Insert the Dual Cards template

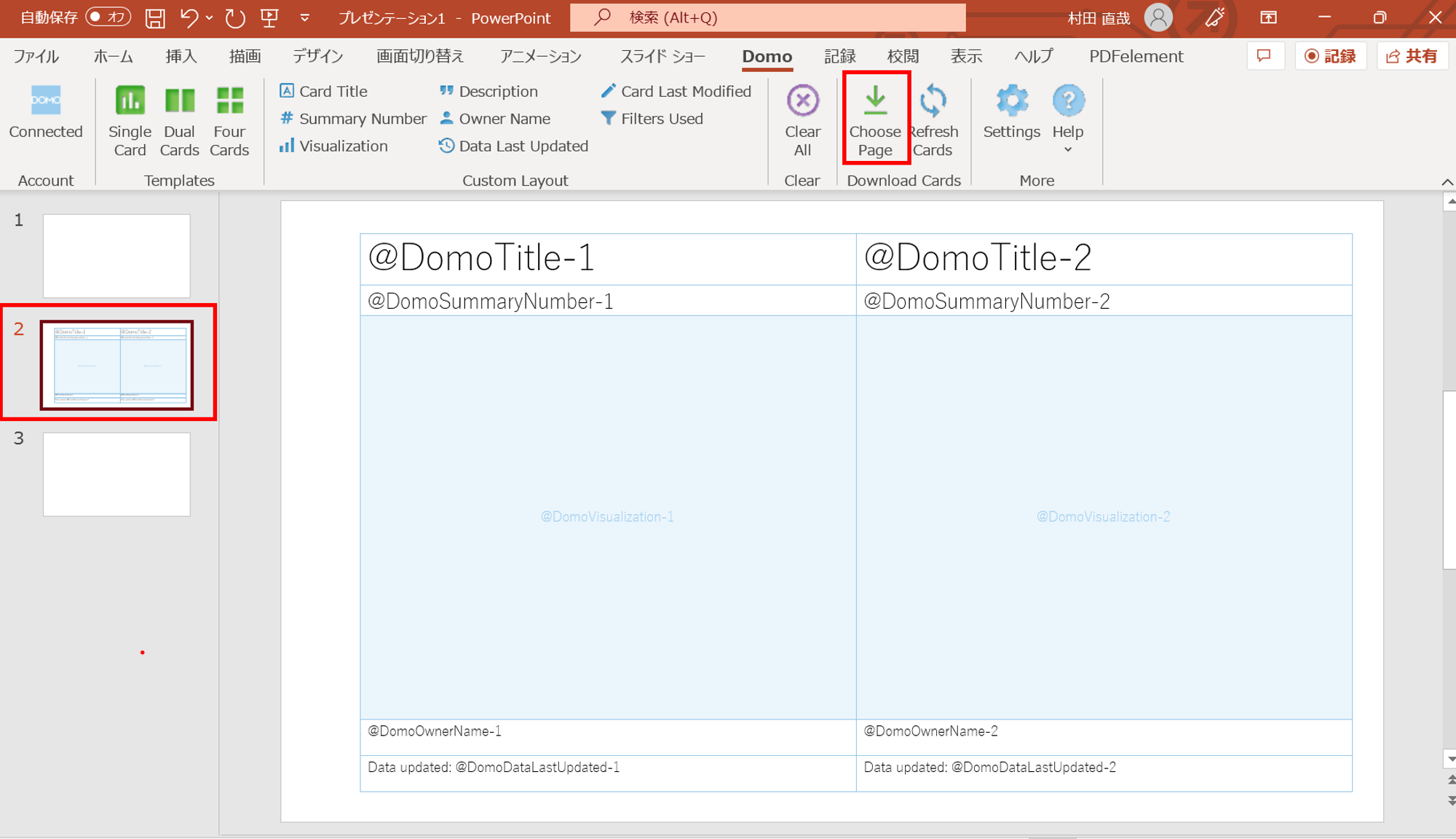click(179, 121)
